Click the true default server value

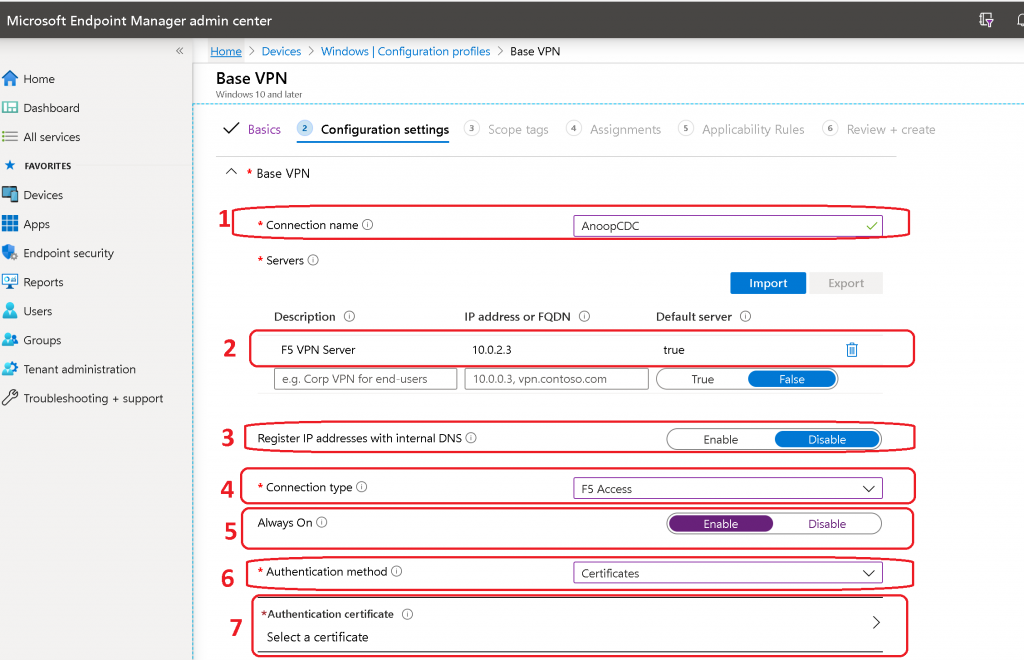(674, 350)
